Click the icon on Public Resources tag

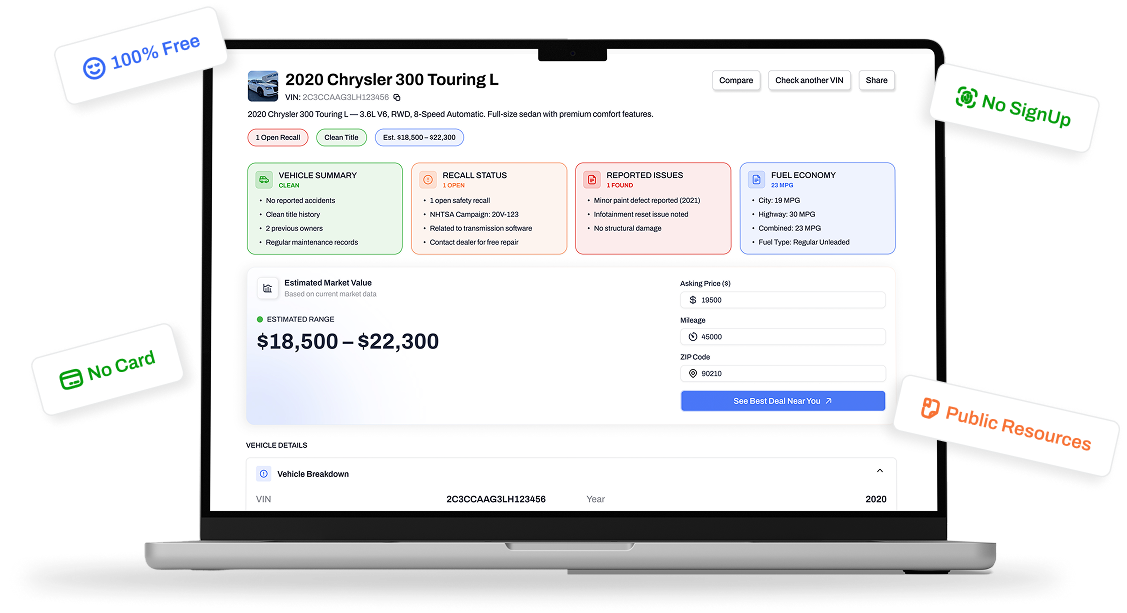[x=930, y=408]
